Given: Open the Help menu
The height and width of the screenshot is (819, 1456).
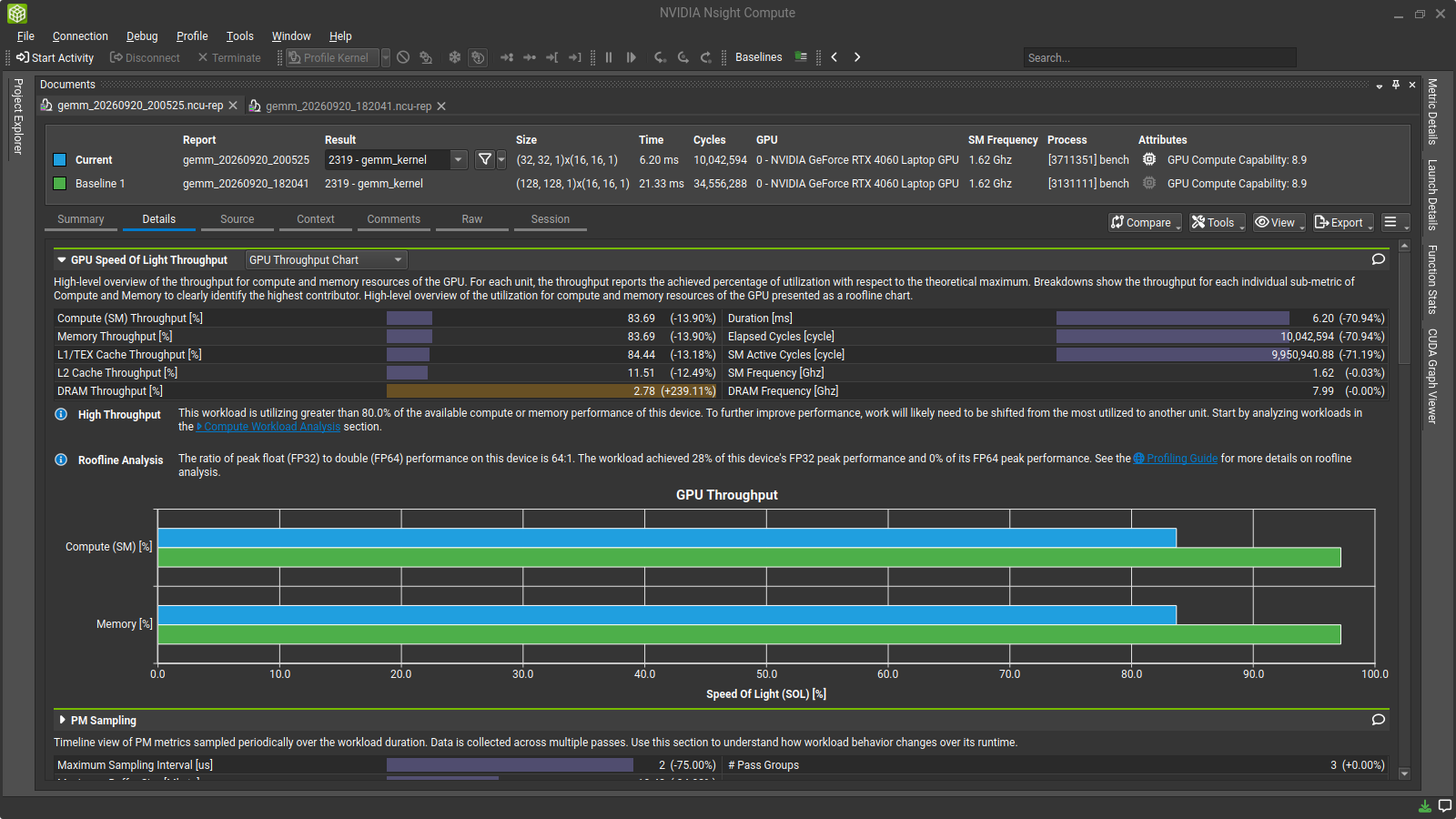Looking at the screenshot, I should pyautogui.click(x=340, y=36).
